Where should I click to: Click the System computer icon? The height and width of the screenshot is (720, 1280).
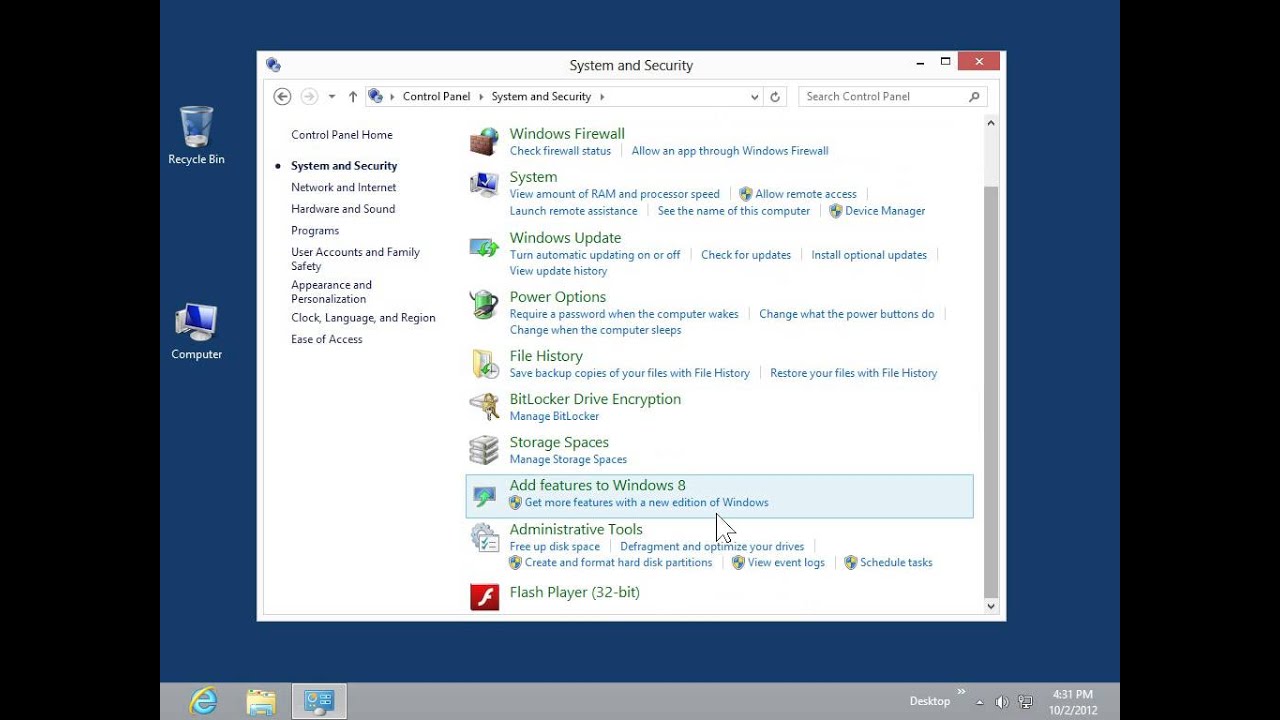click(484, 185)
